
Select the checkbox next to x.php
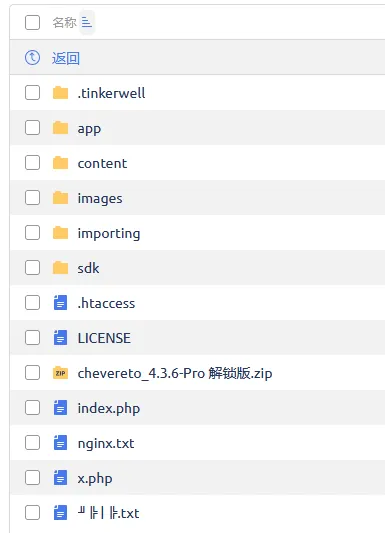pyautogui.click(x=32, y=478)
